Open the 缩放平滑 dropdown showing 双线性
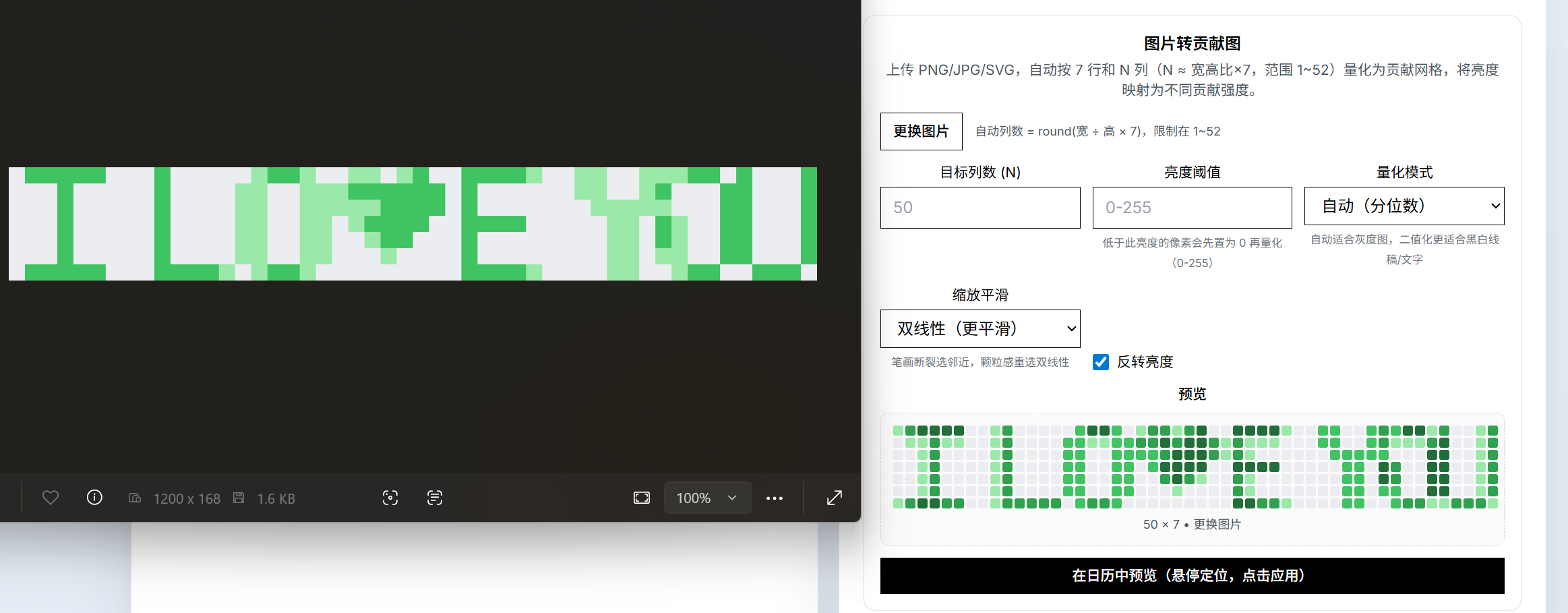 pyautogui.click(x=980, y=328)
